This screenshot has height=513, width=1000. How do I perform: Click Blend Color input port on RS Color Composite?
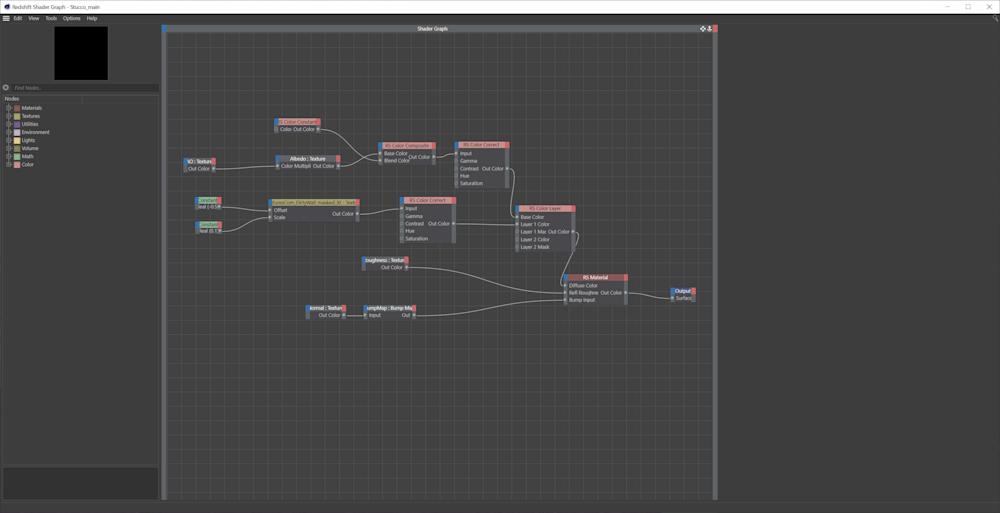point(380,161)
